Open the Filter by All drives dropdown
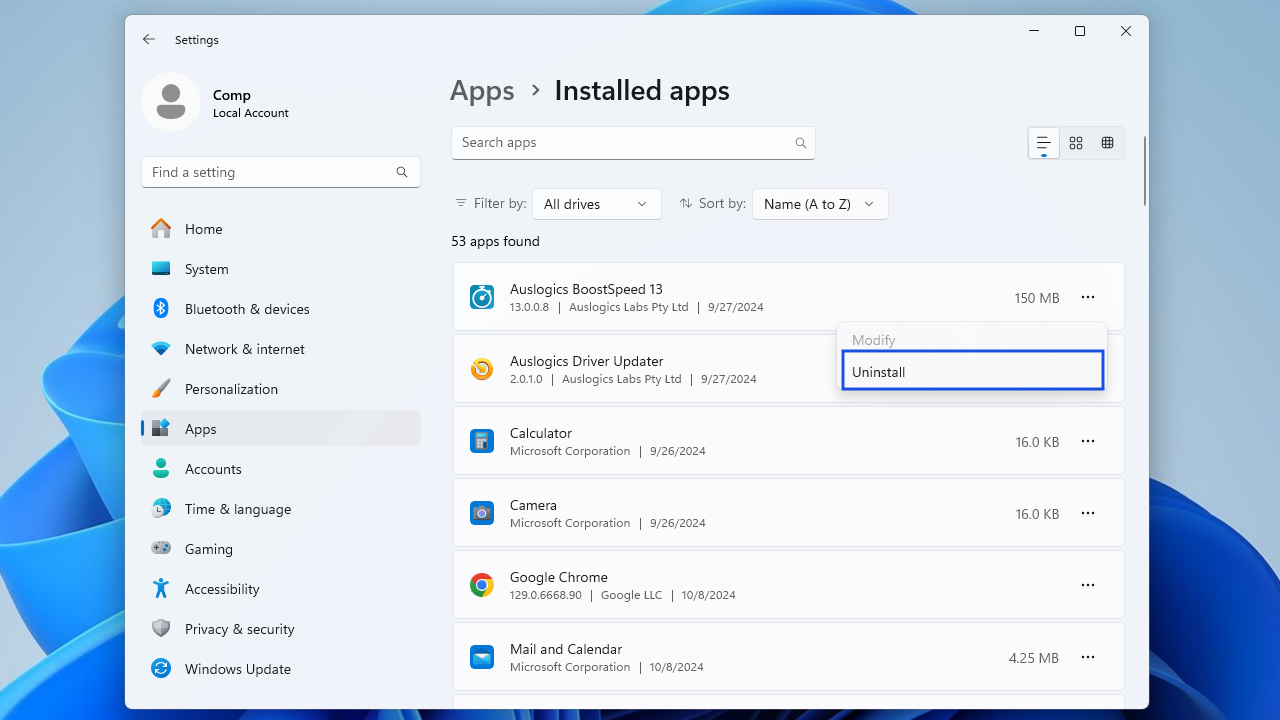 (597, 204)
